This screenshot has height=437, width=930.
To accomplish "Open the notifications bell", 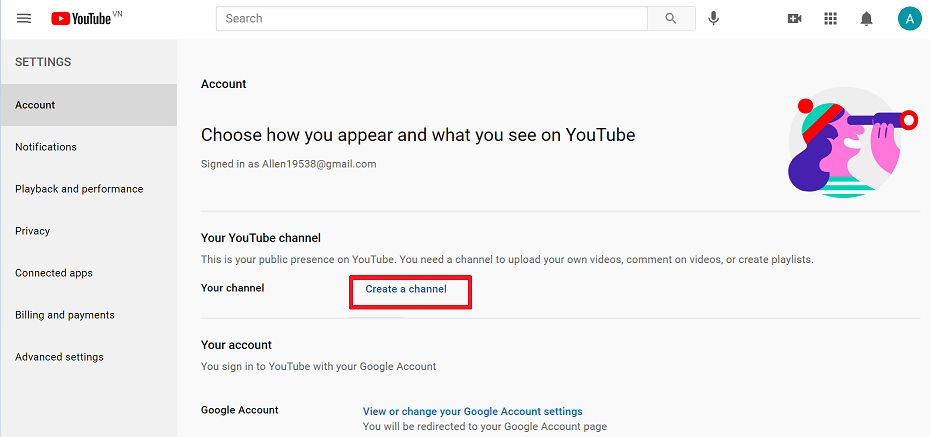I will coord(867,19).
